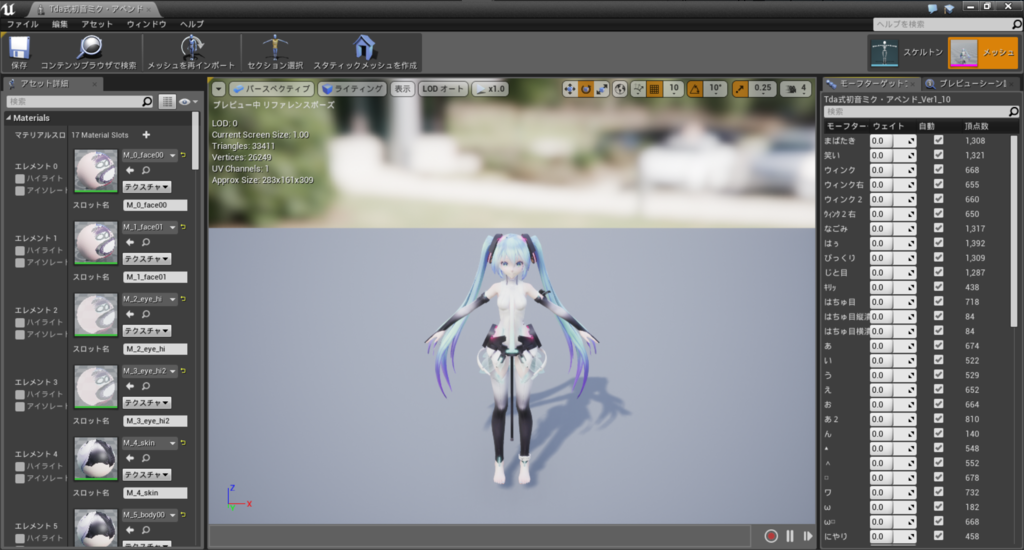Open viewport options dropdown arrow
Screen dimensions: 1024x550
pos(219,89)
